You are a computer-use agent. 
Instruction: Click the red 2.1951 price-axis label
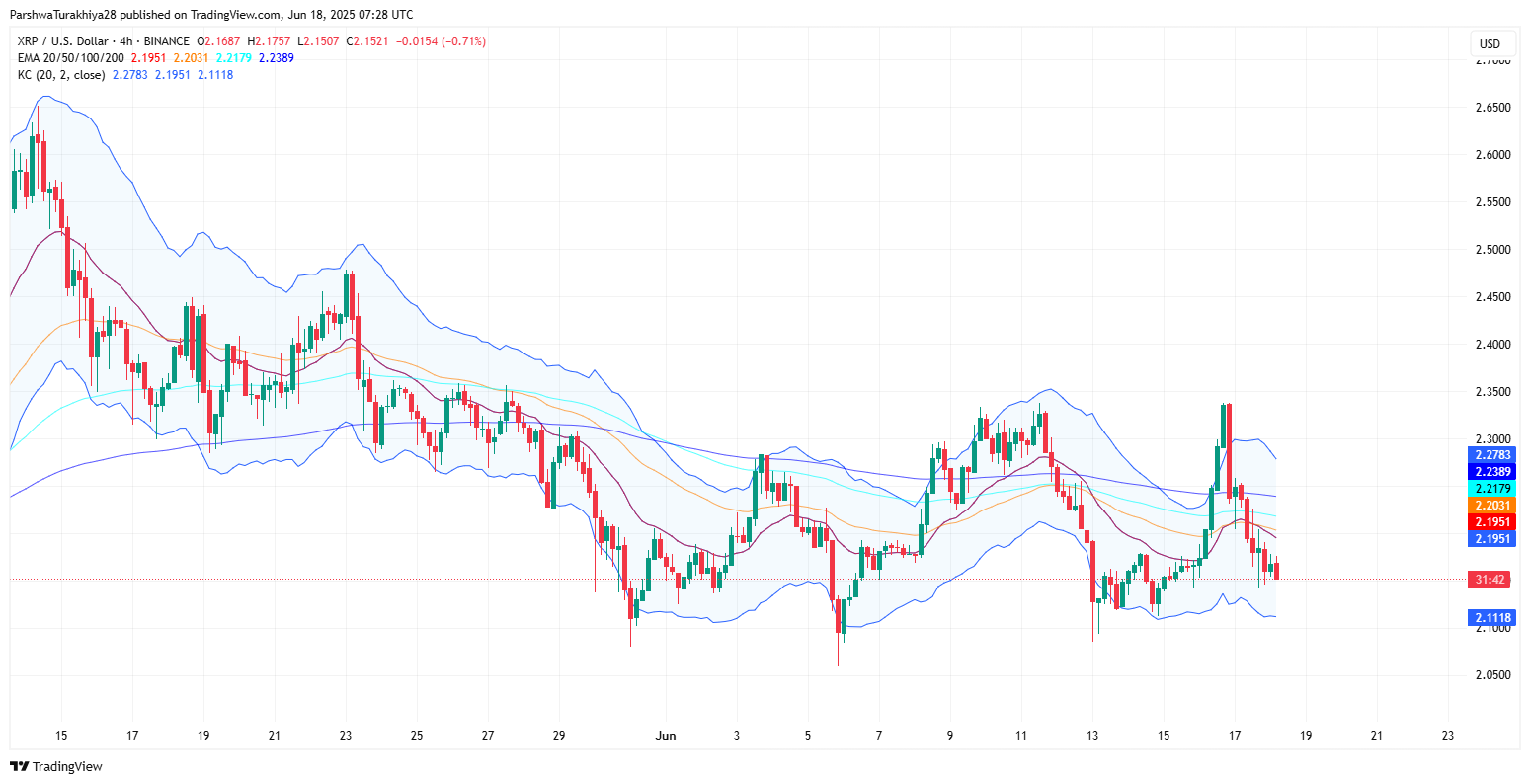1491,522
